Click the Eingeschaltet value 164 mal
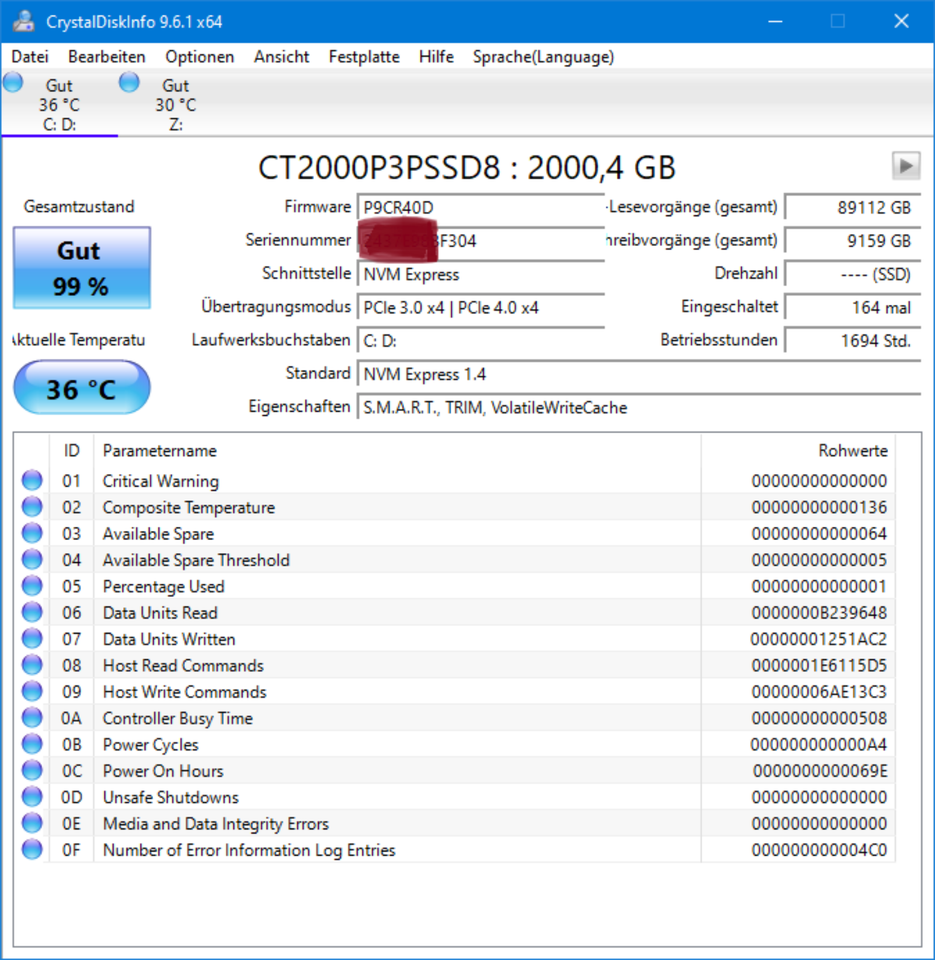The image size is (935, 960). pos(853,307)
